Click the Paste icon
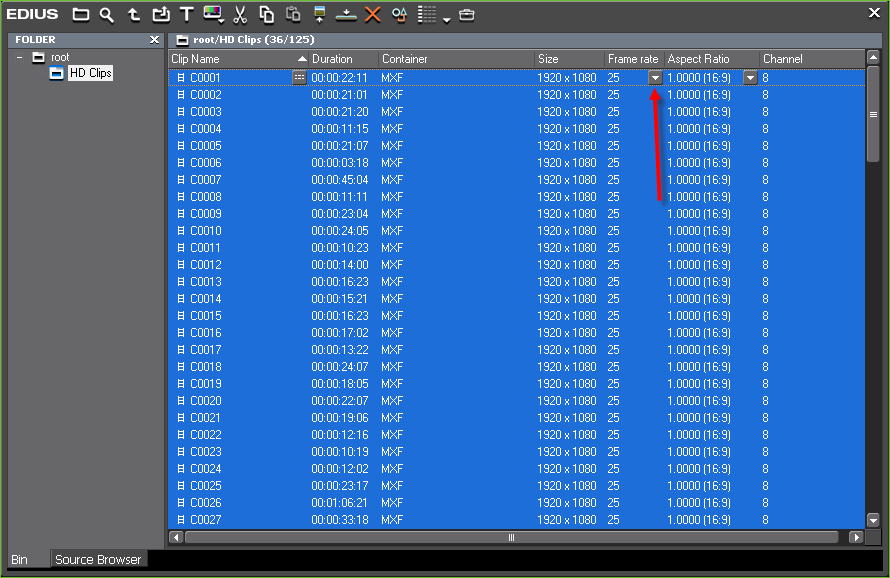Screen dimensions: 890x578 tap(293, 15)
